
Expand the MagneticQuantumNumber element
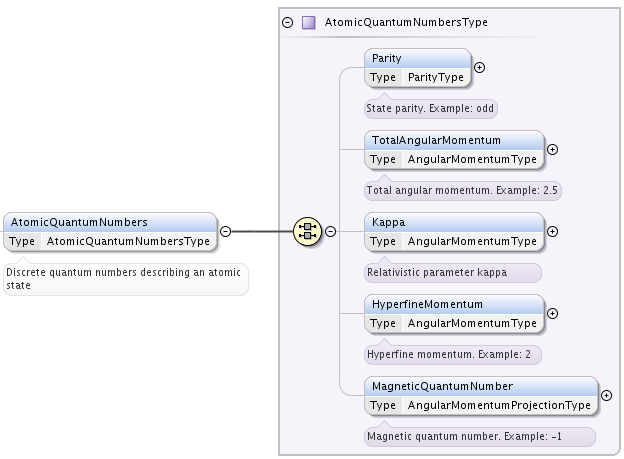click(606, 395)
